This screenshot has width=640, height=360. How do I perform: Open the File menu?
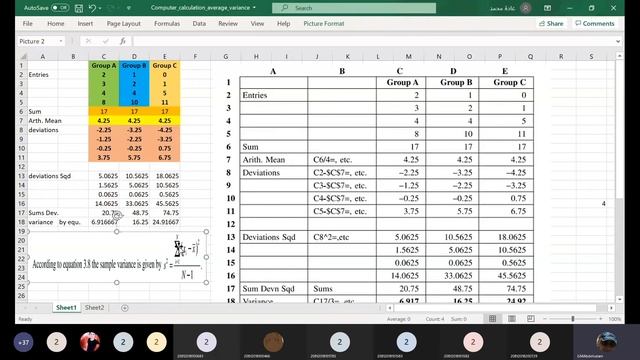(28, 24)
